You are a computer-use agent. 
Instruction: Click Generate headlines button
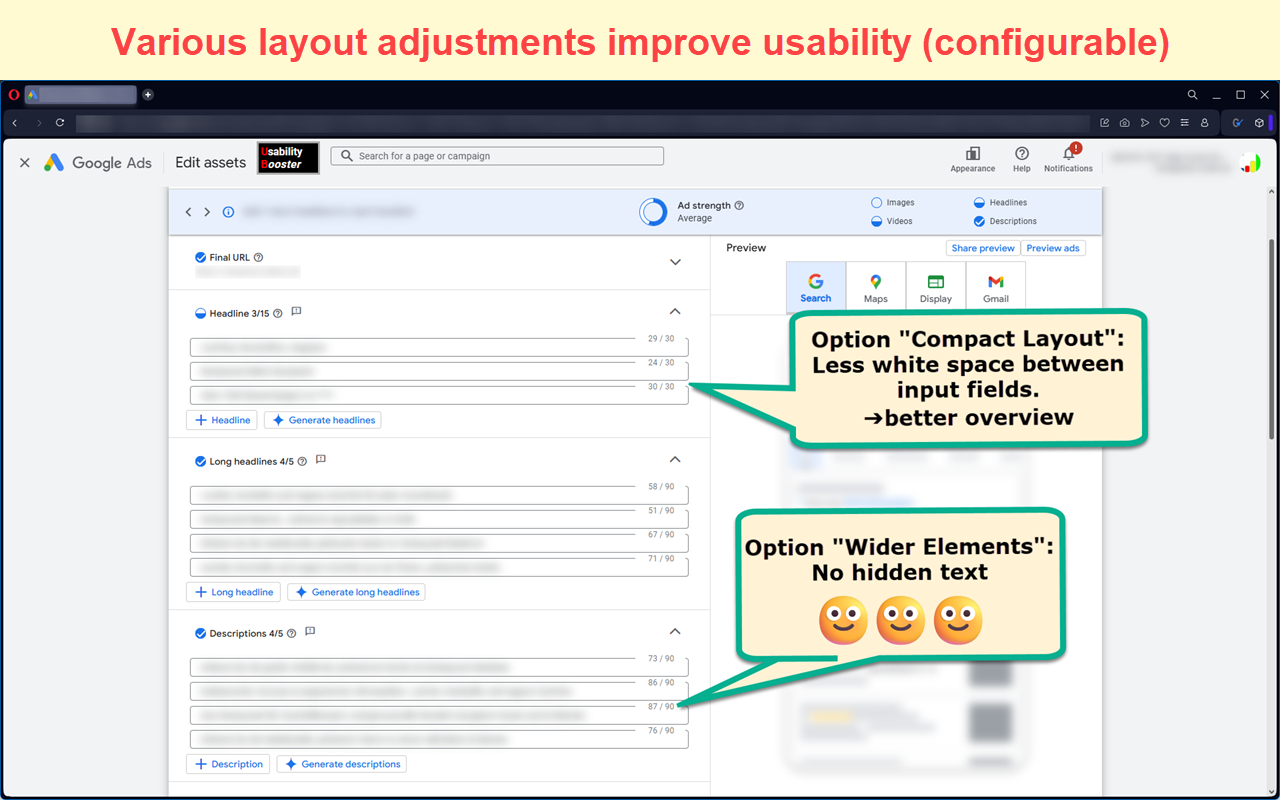click(x=323, y=420)
